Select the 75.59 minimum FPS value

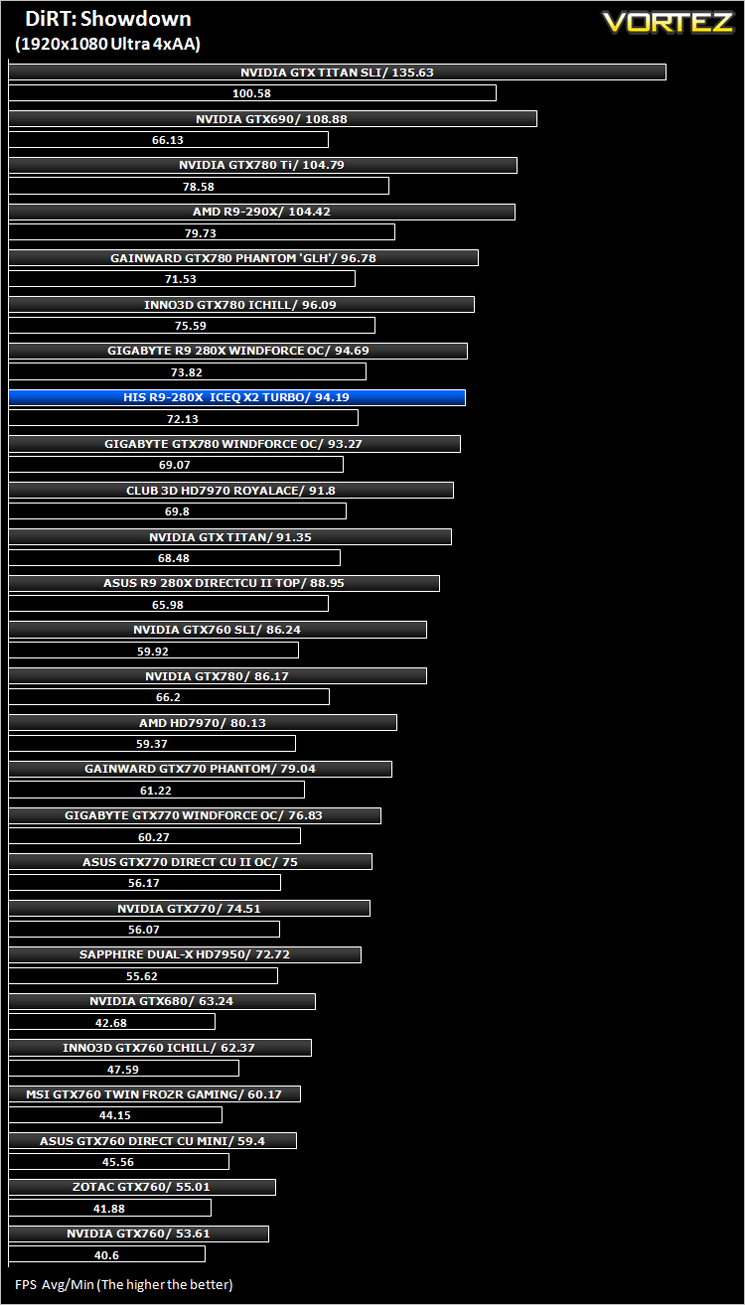(191, 326)
